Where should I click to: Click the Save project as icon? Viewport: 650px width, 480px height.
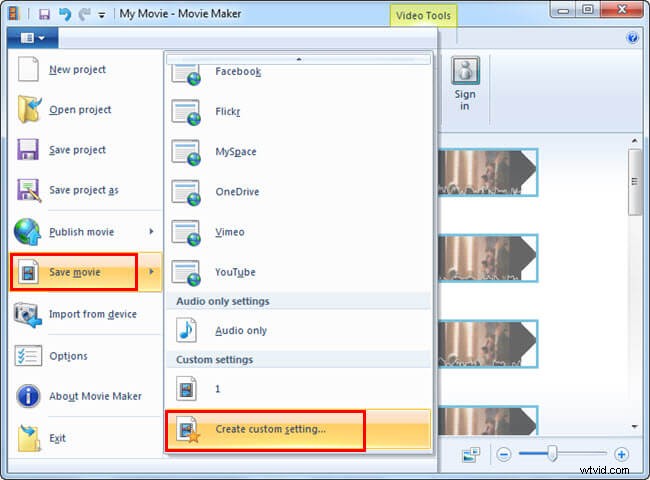click(29, 190)
